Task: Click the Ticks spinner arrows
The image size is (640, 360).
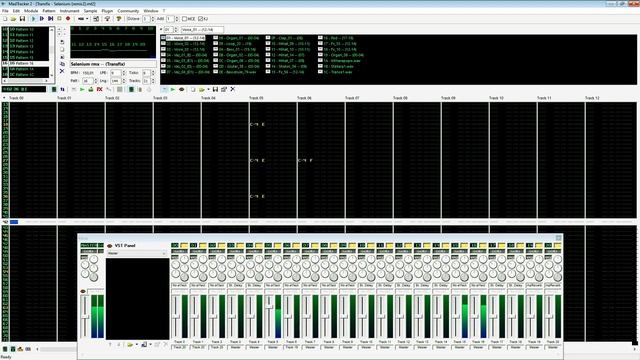Action: click(153, 73)
